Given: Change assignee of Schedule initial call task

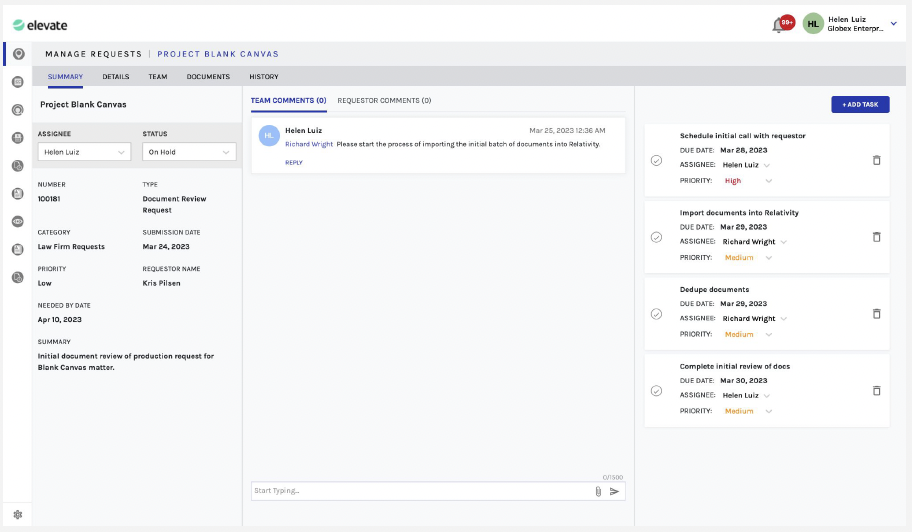Looking at the screenshot, I should [746, 165].
